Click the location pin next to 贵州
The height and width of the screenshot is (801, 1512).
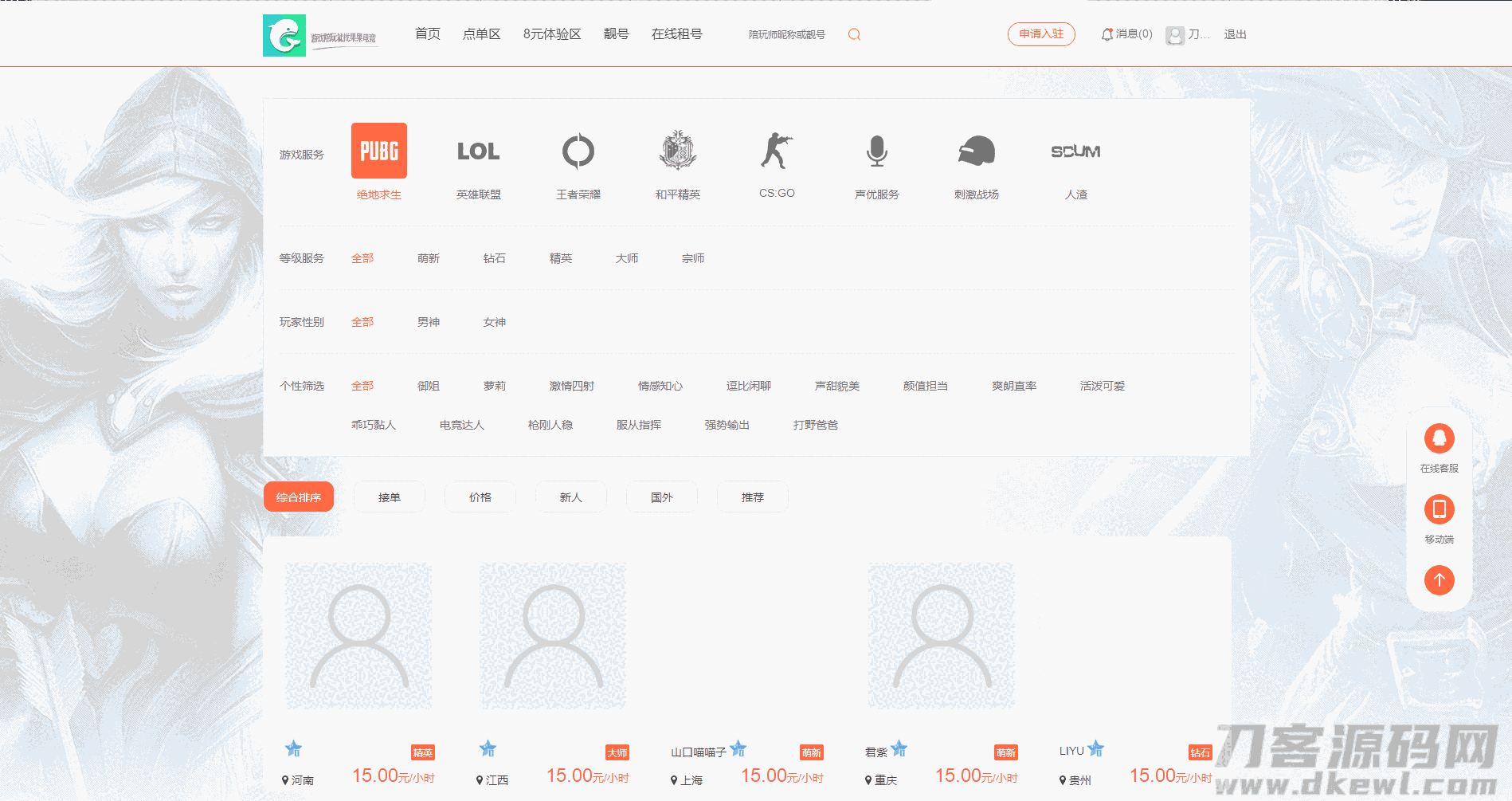(x=1063, y=780)
